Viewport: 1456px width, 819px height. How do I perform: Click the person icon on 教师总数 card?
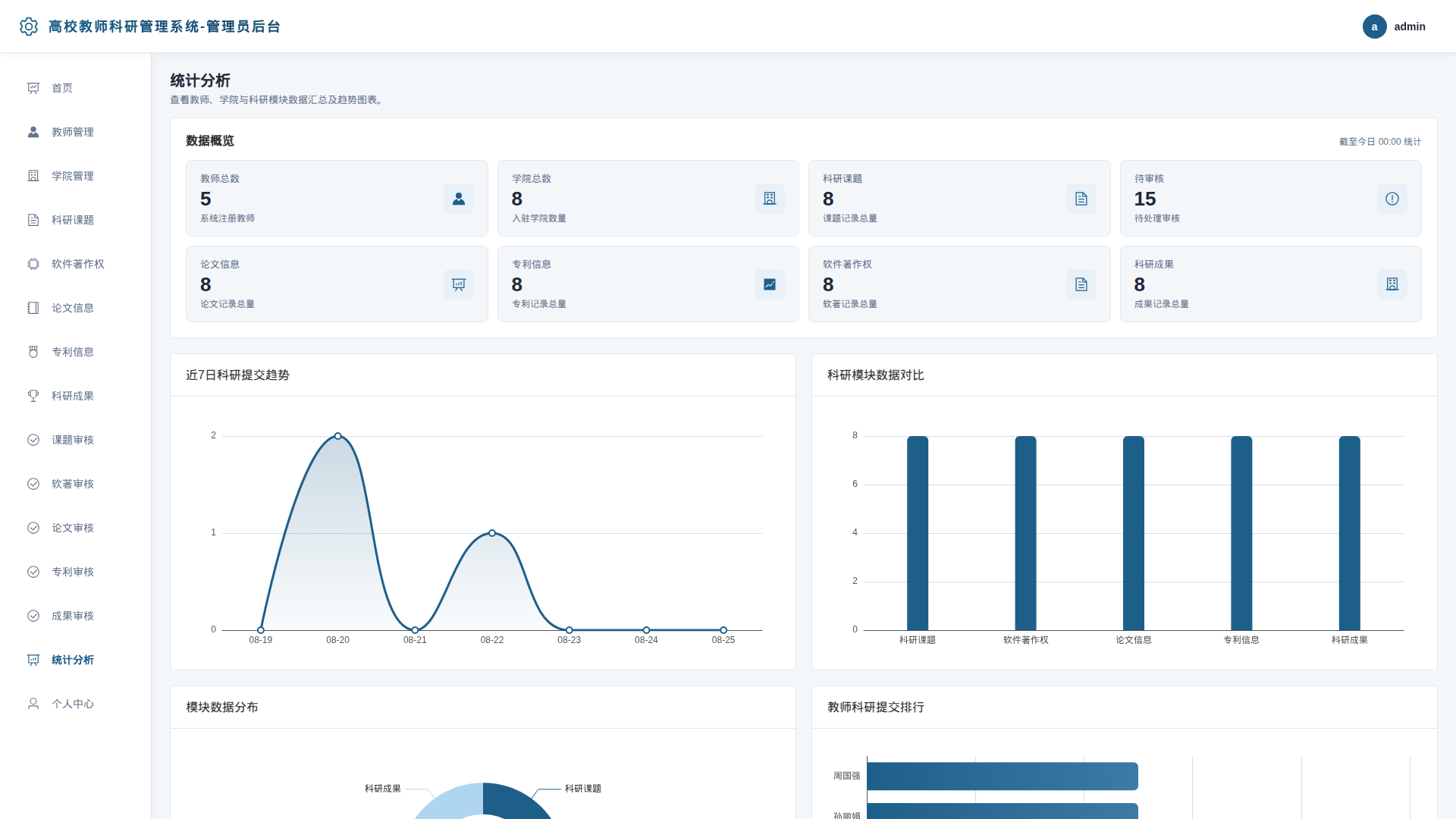[x=459, y=199]
